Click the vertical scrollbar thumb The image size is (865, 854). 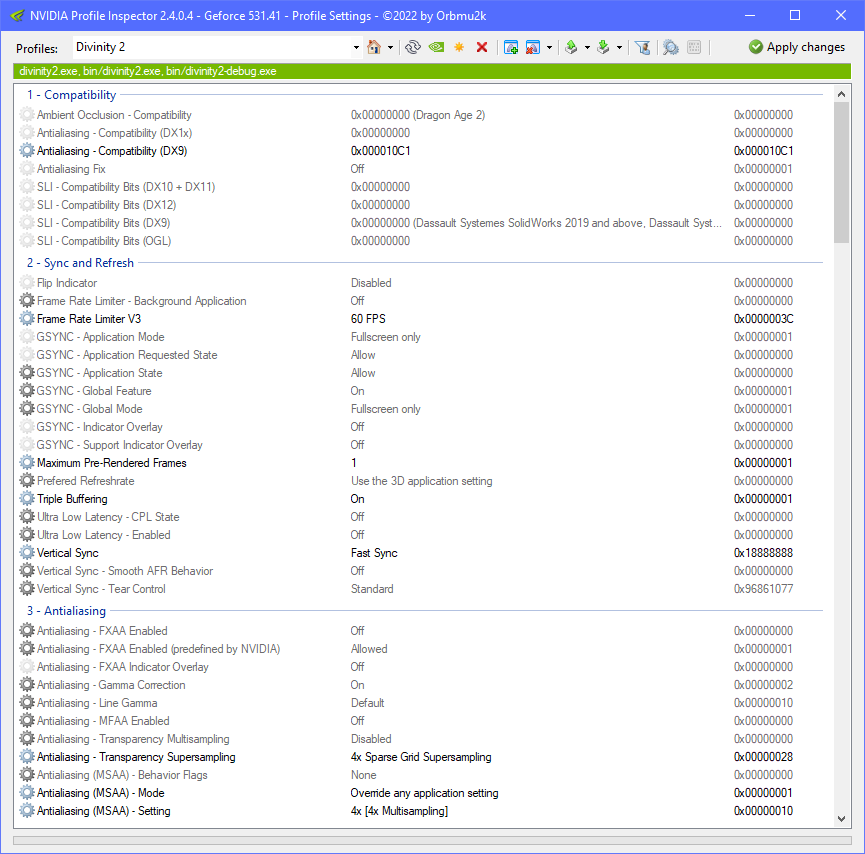tap(841, 172)
